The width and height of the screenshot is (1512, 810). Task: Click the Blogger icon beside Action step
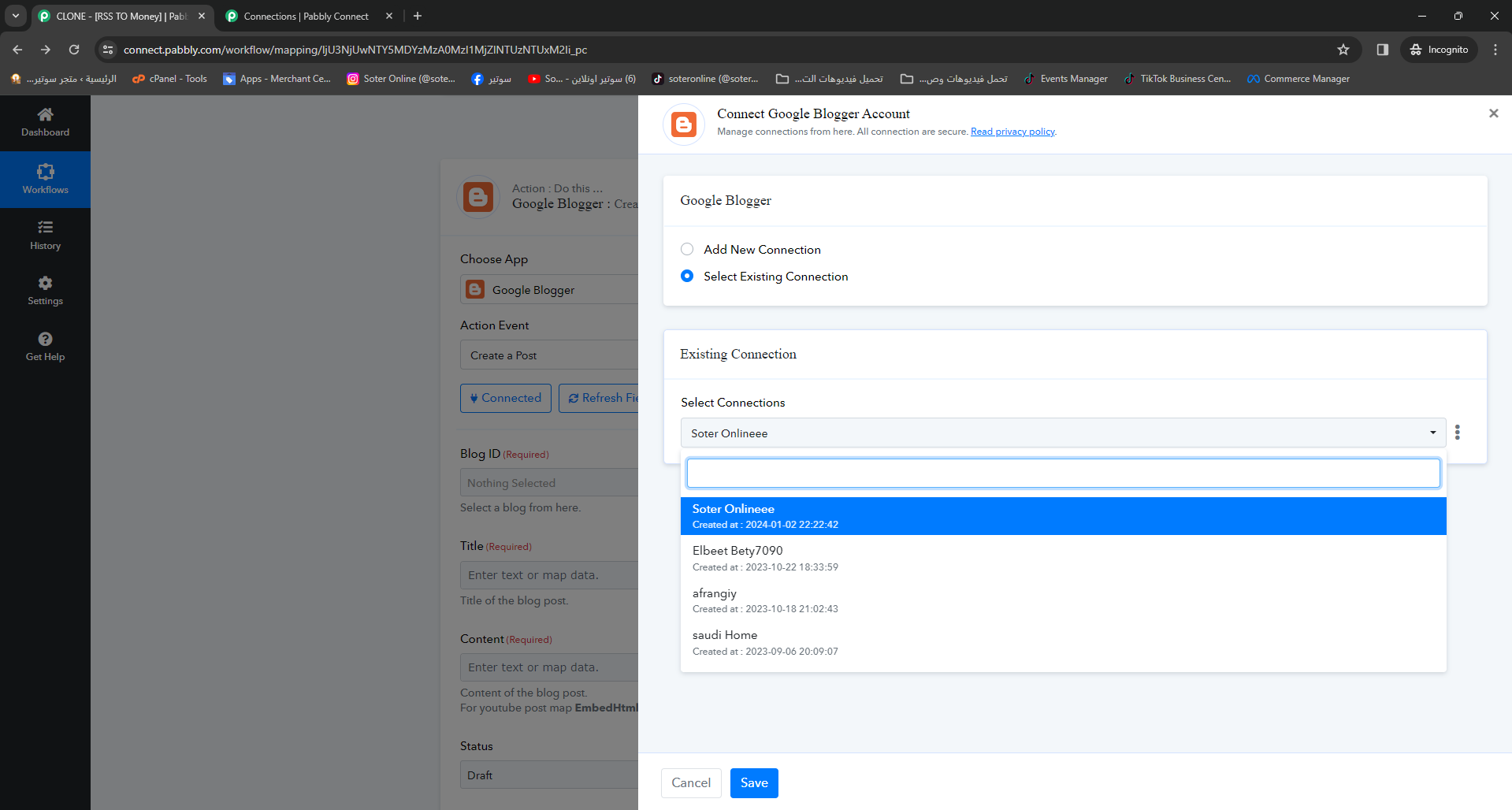pos(478,196)
